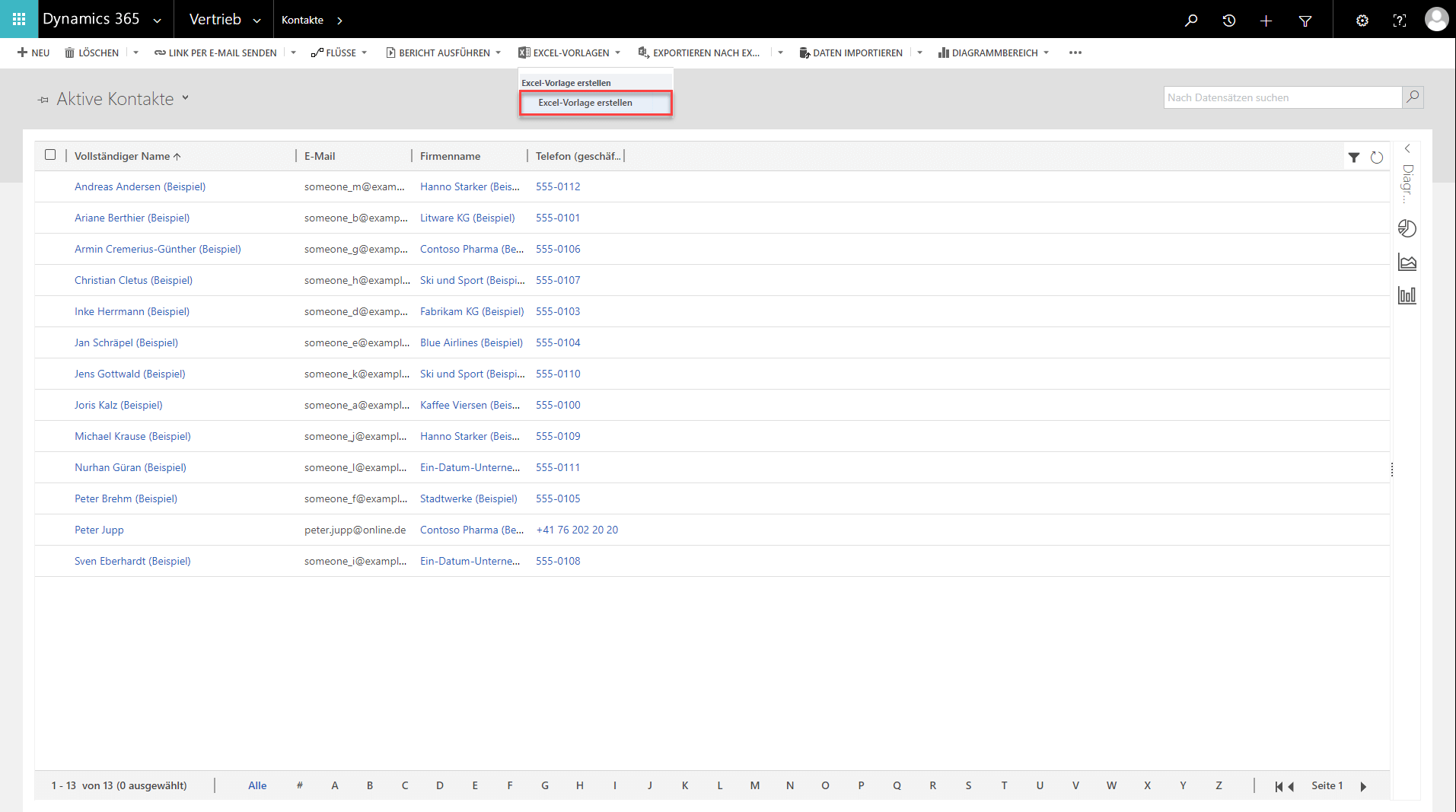1456x812 pixels.
Task: Go to next page arrow
Action: pyautogui.click(x=1363, y=786)
